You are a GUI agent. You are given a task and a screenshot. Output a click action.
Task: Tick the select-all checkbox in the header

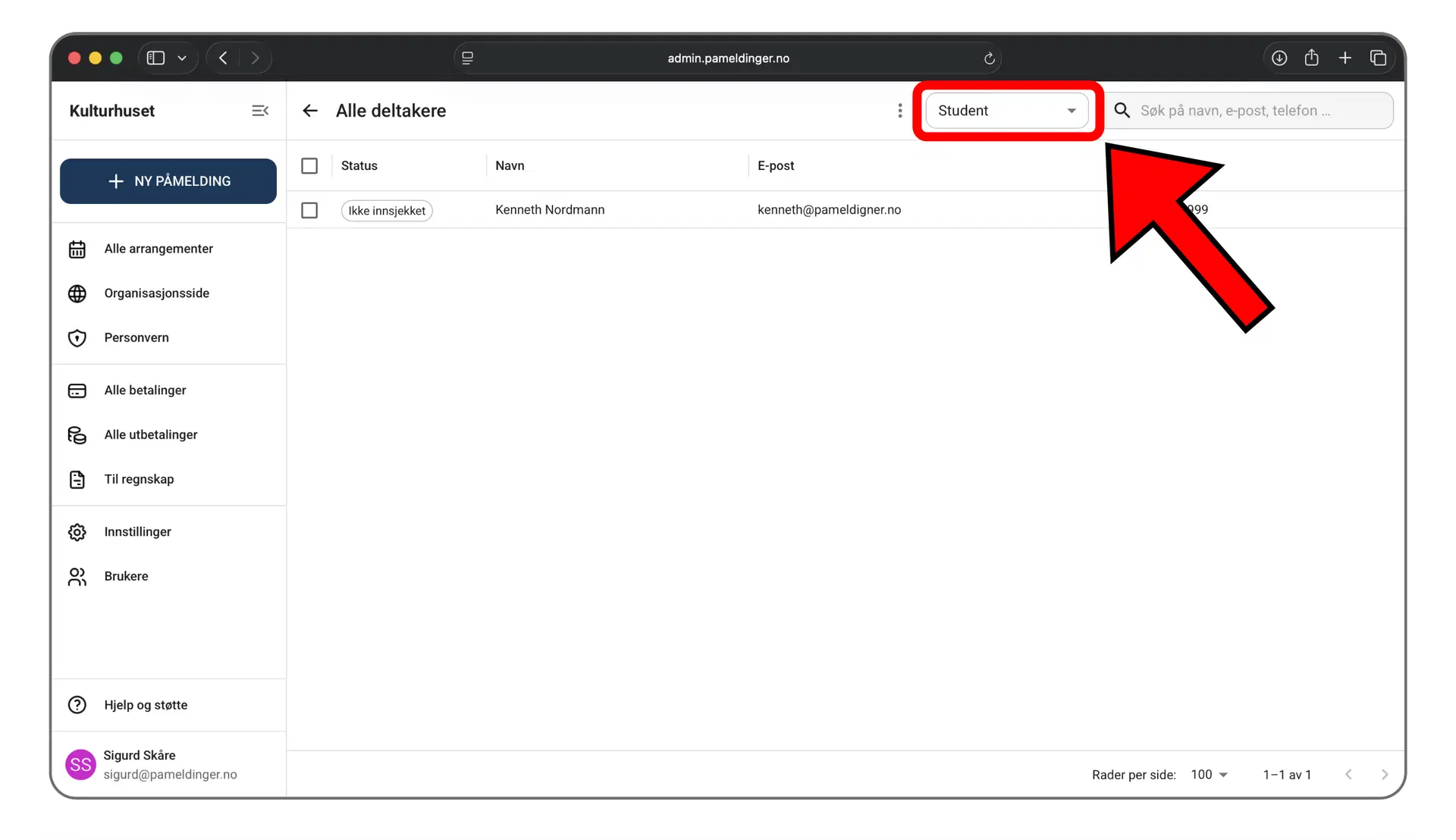[x=309, y=166]
